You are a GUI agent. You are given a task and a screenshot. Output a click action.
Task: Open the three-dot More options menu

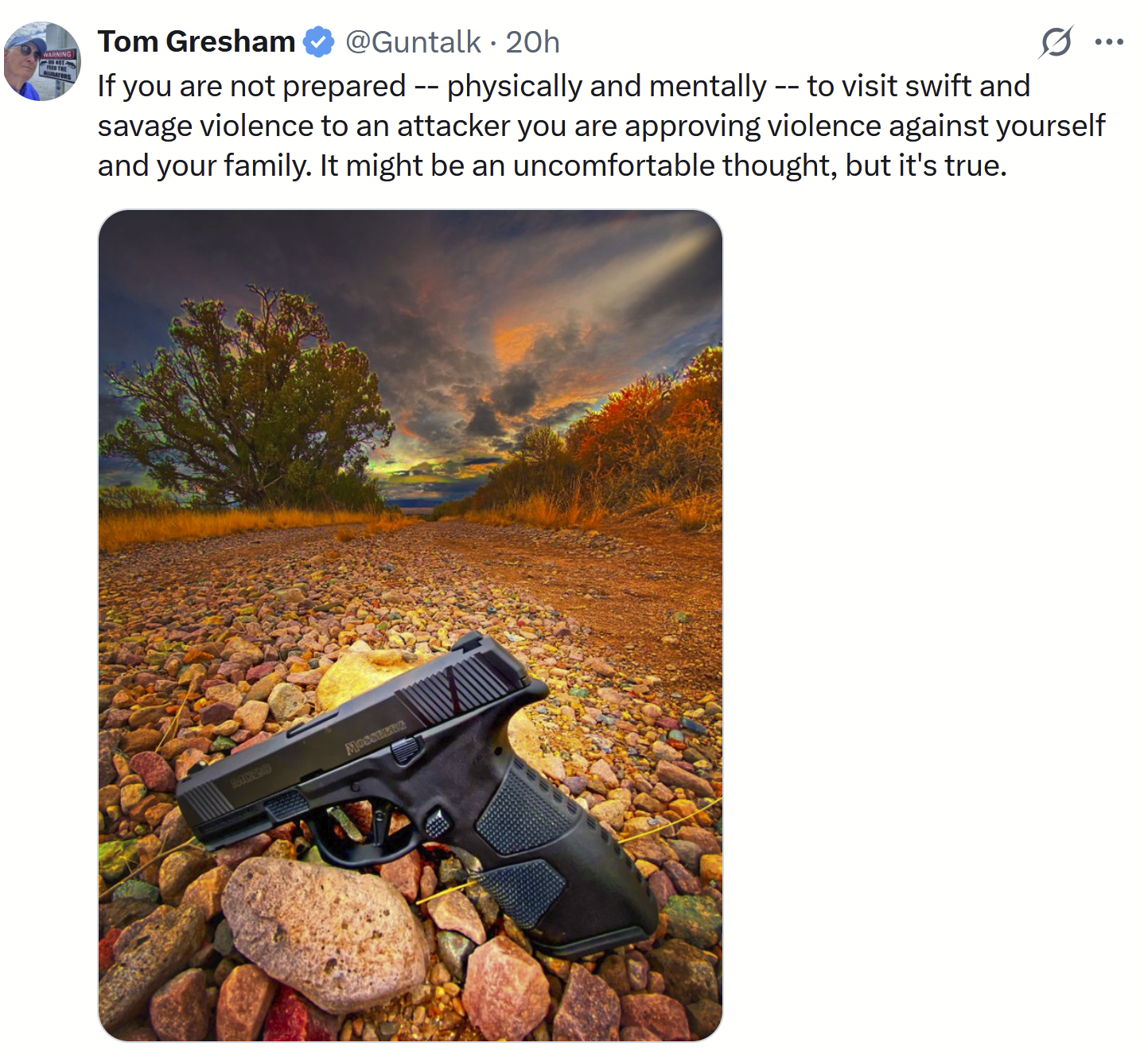[x=1109, y=42]
